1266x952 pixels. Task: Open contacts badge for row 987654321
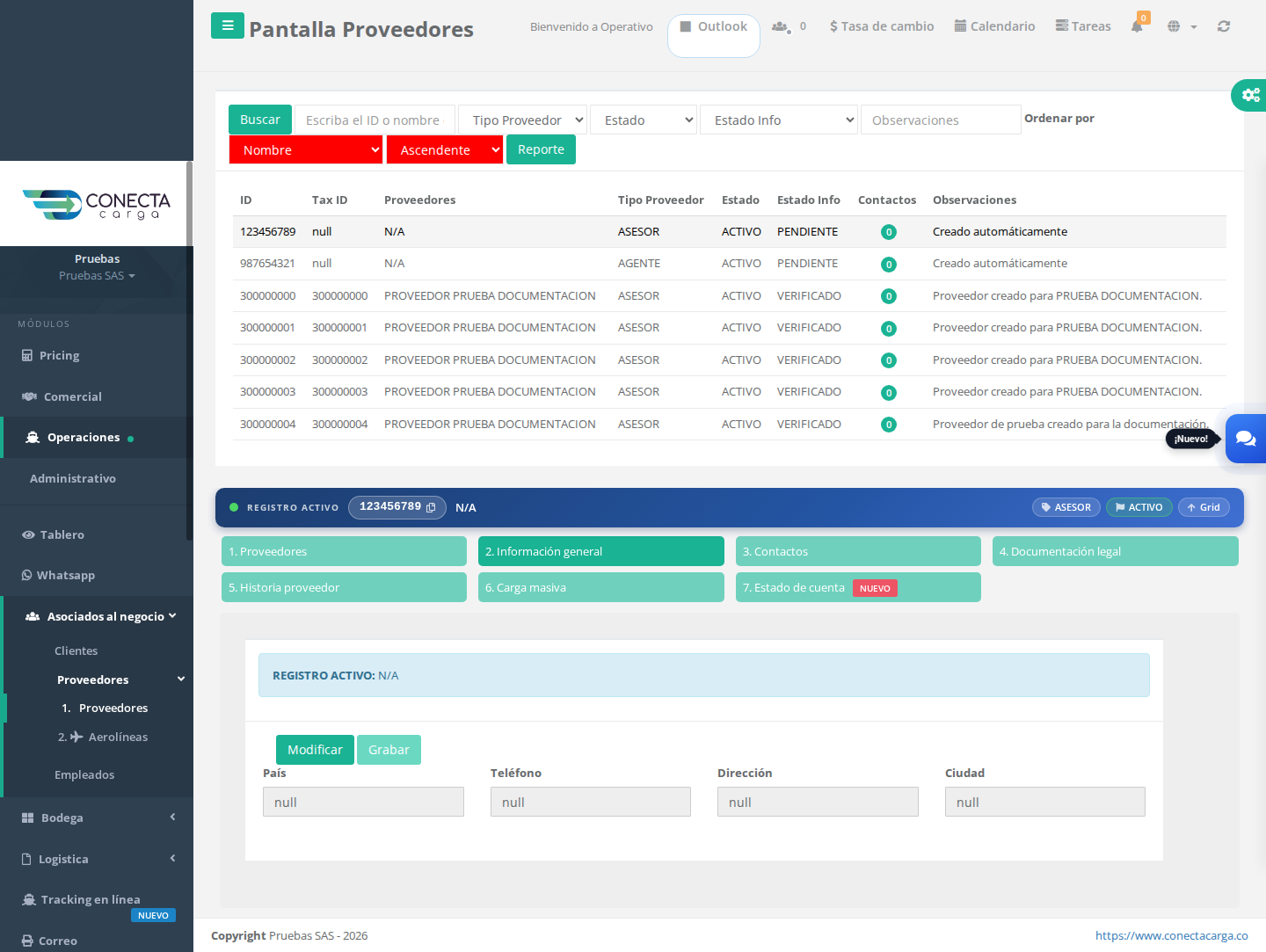point(889,265)
